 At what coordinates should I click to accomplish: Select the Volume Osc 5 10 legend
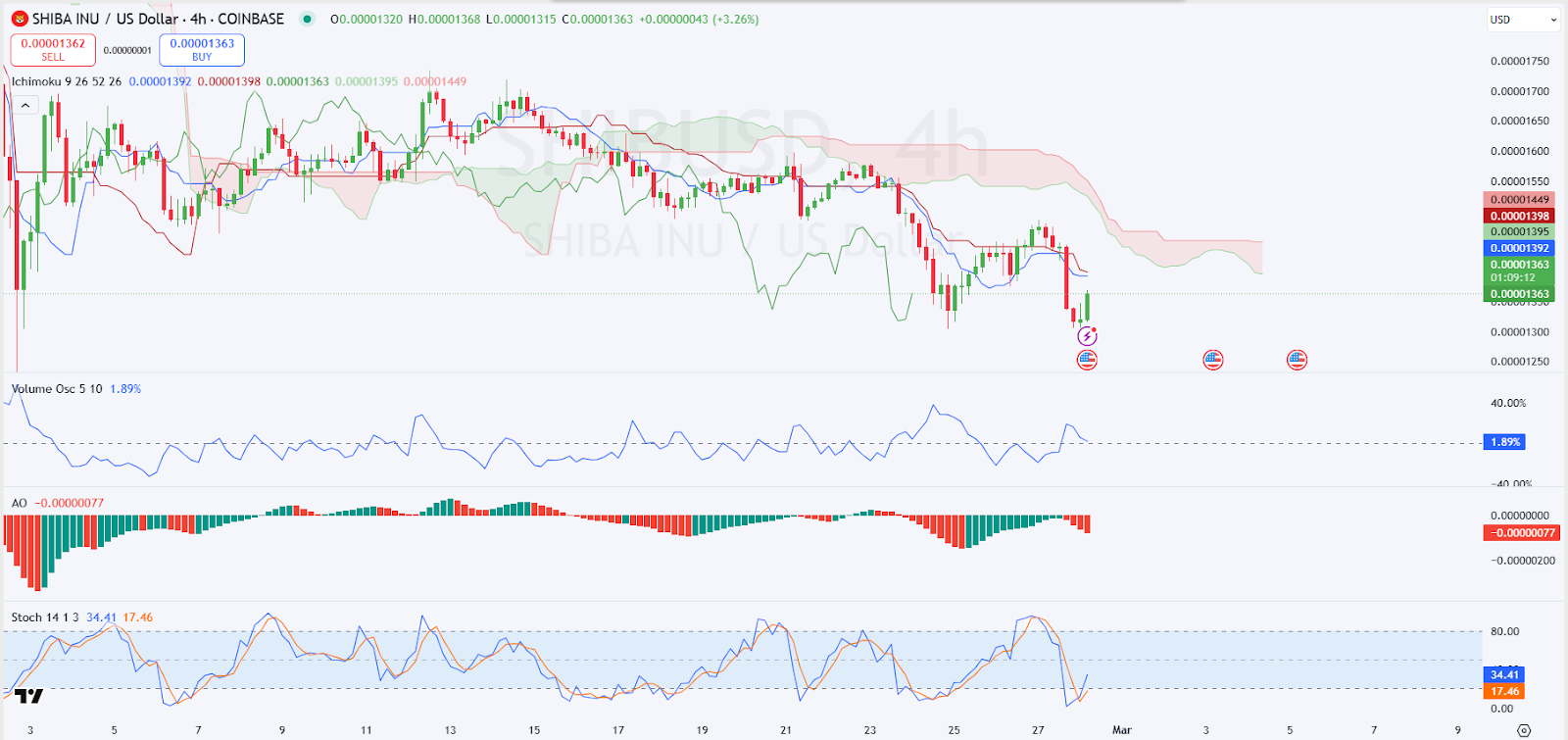pos(57,389)
